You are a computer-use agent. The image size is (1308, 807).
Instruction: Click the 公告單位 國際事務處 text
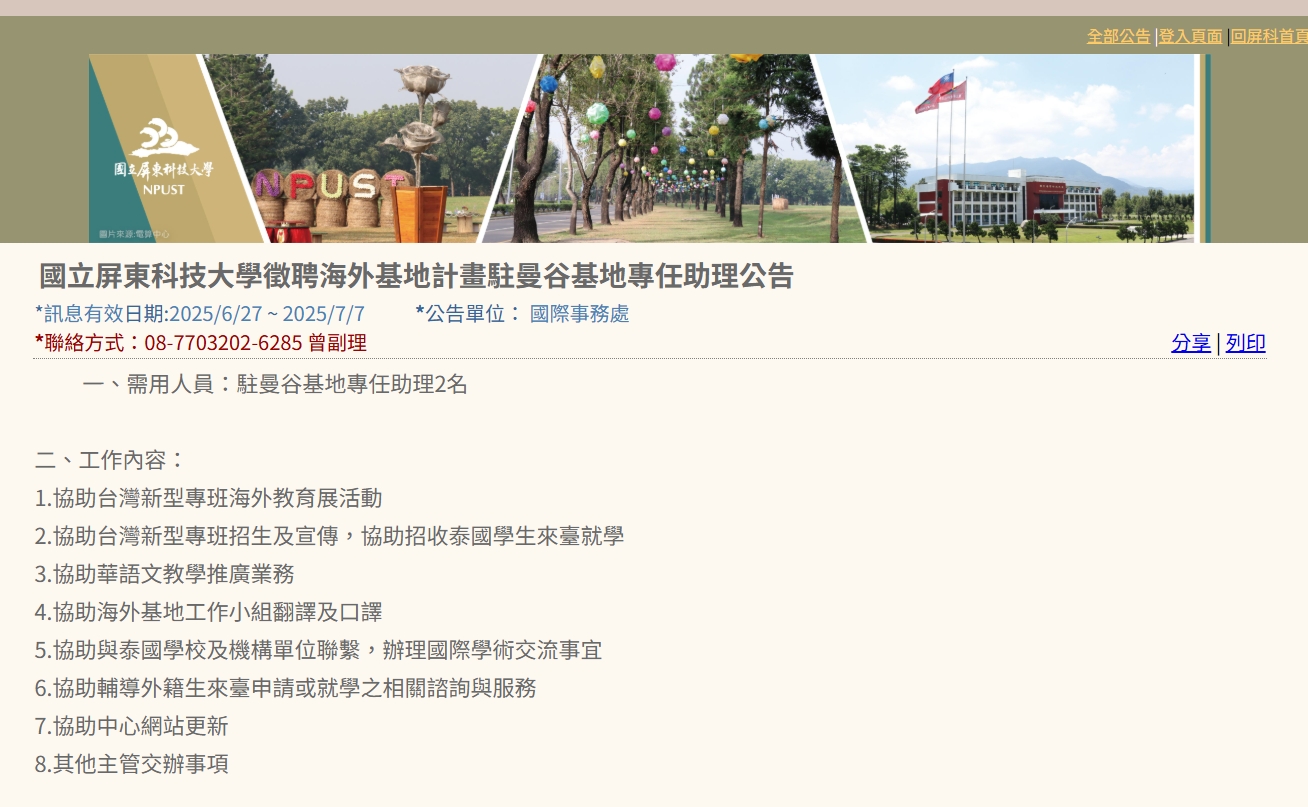coord(522,314)
